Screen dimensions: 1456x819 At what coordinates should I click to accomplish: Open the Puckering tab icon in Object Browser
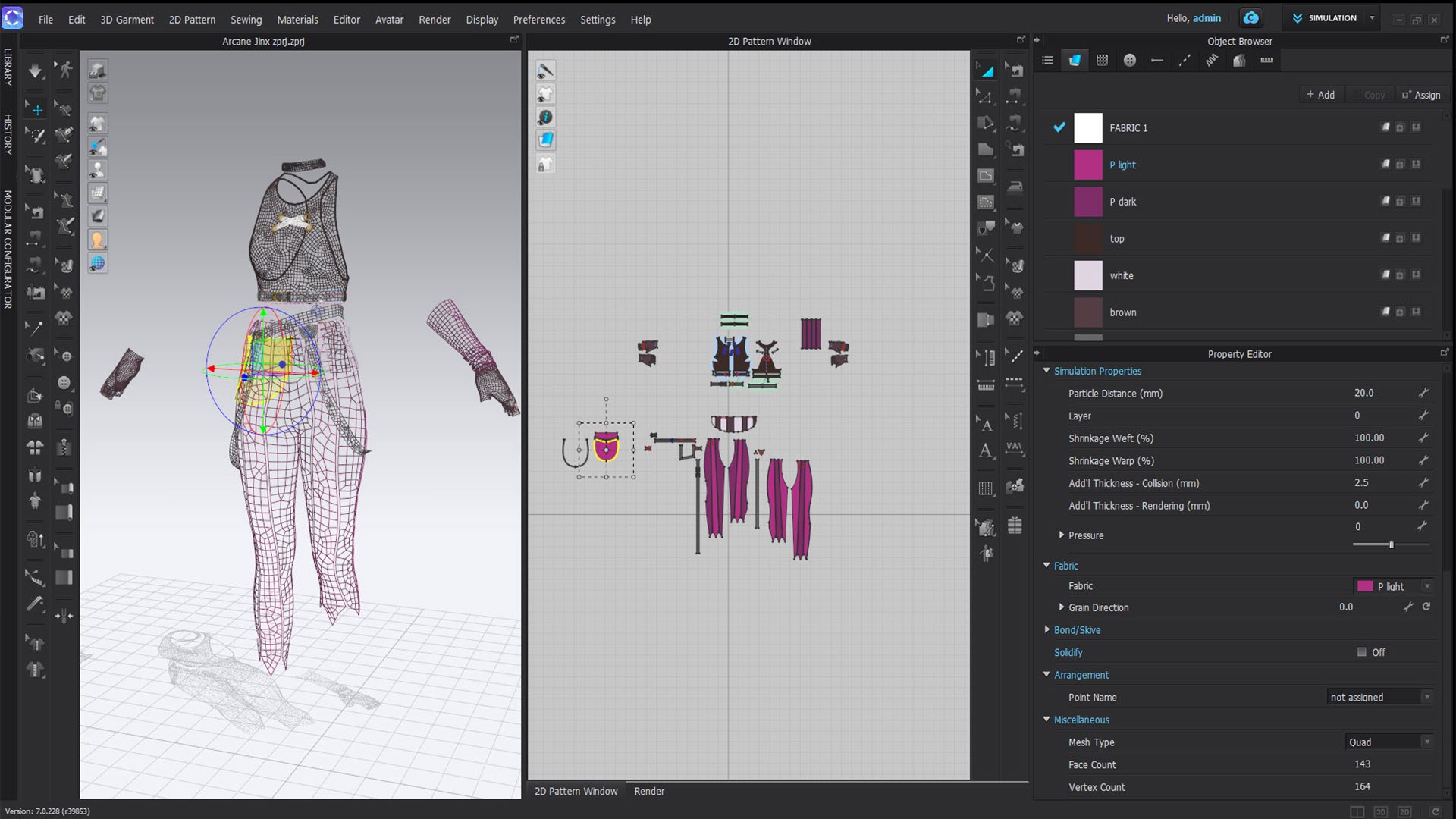coord(1212,61)
